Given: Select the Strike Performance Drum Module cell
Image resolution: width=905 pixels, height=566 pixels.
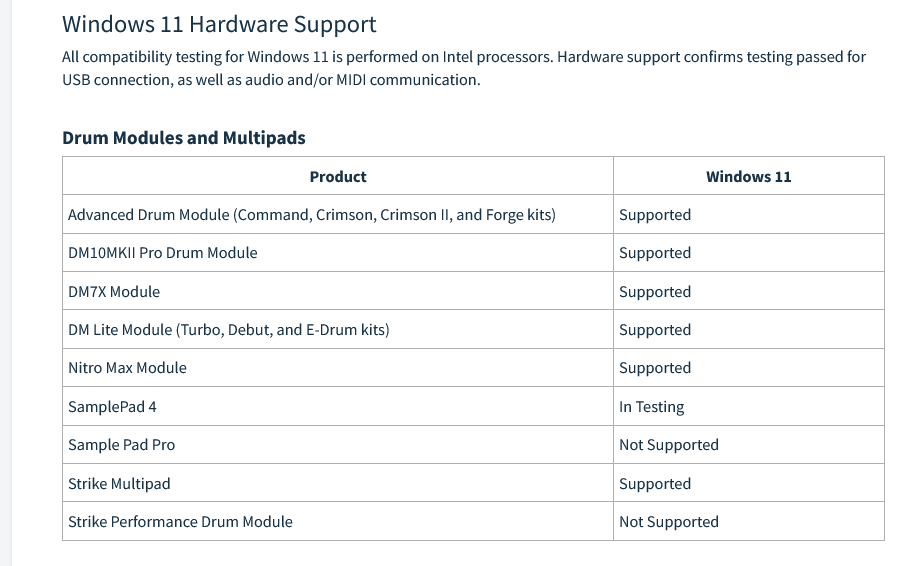Looking at the screenshot, I should [338, 522].
